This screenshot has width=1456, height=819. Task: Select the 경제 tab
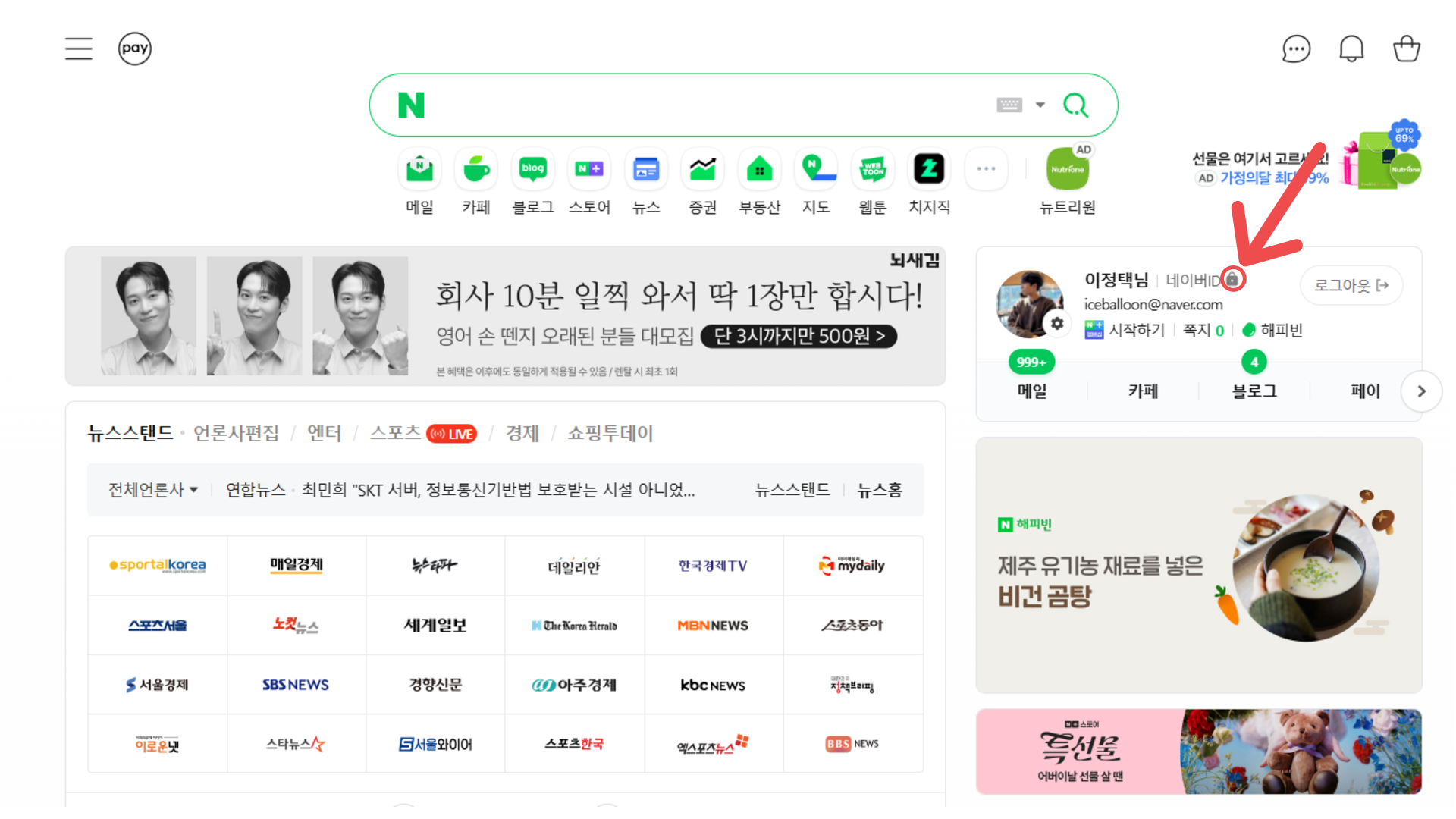522,433
